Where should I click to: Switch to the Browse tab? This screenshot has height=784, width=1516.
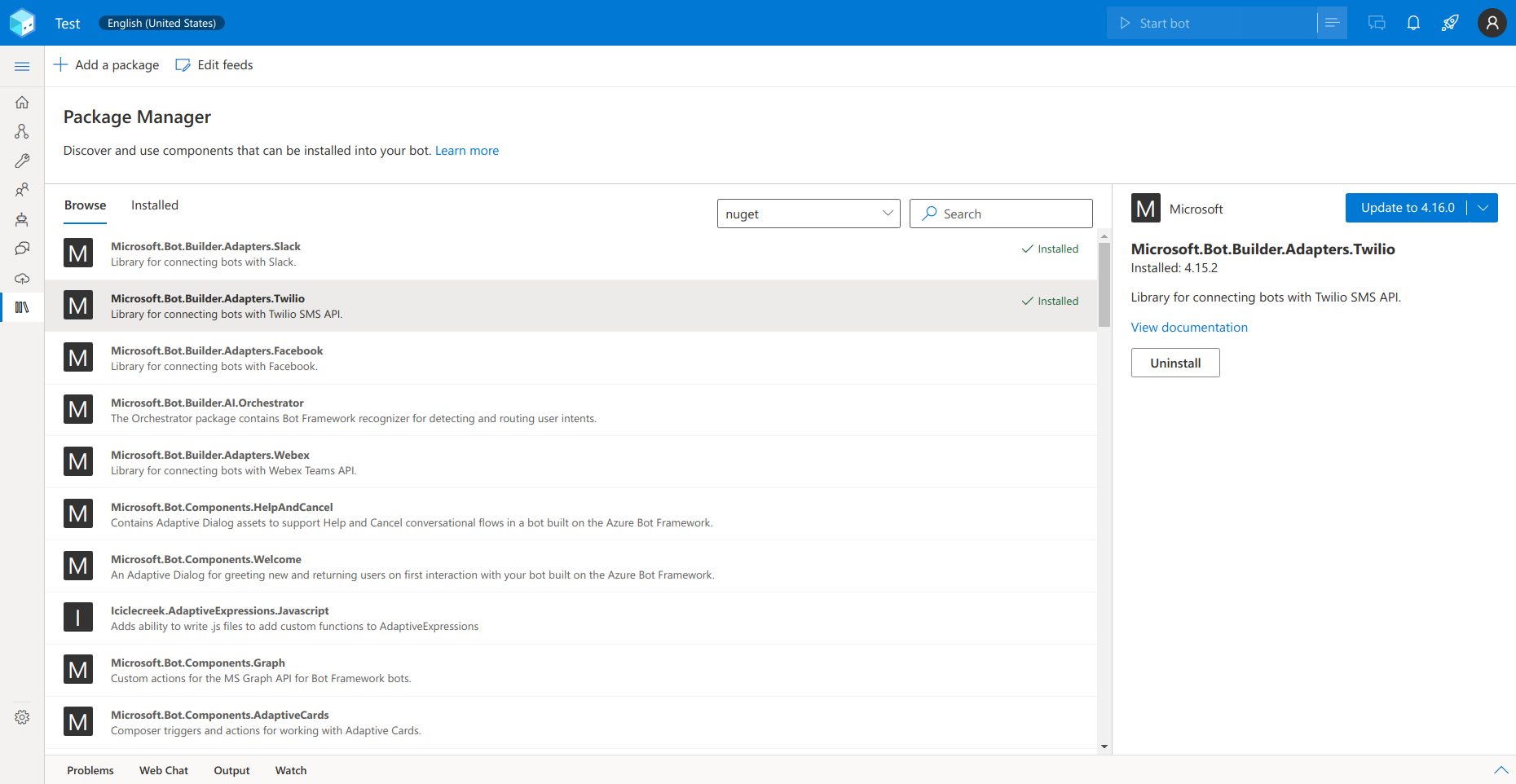click(85, 205)
